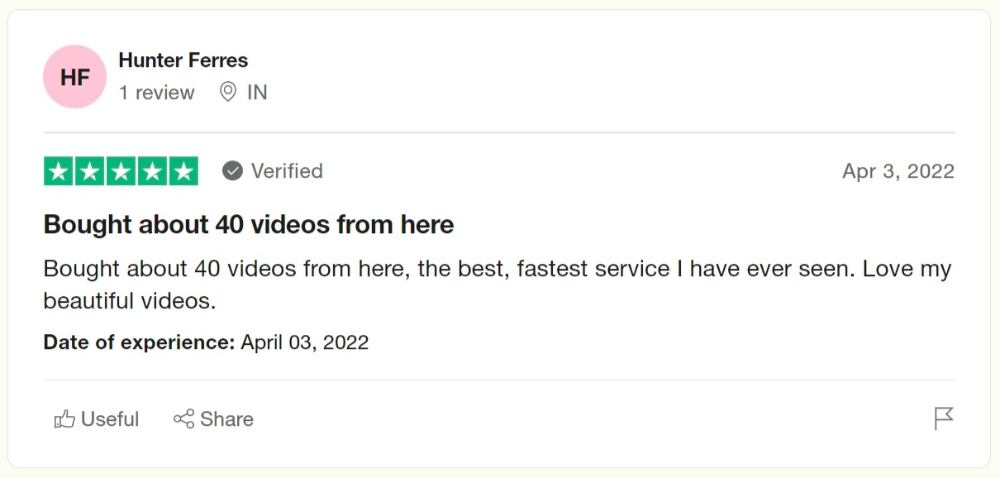Open the review title 'Bought about 40 videos'
Image resolution: width=1000 pixels, height=478 pixels.
(249, 224)
